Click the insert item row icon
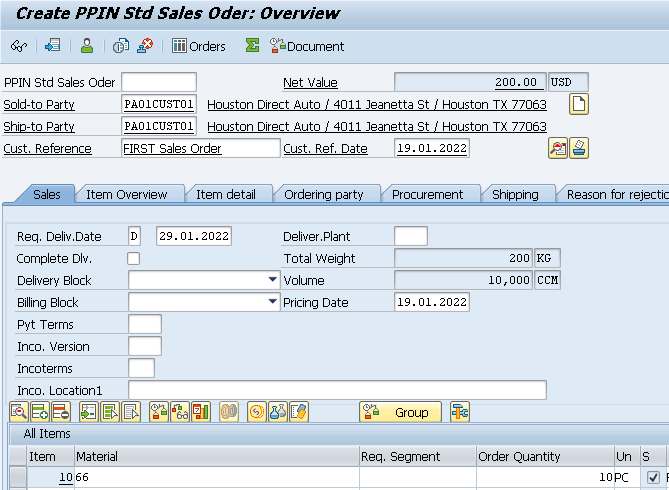The width and height of the screenshot is (669, 490). (40, 412)
